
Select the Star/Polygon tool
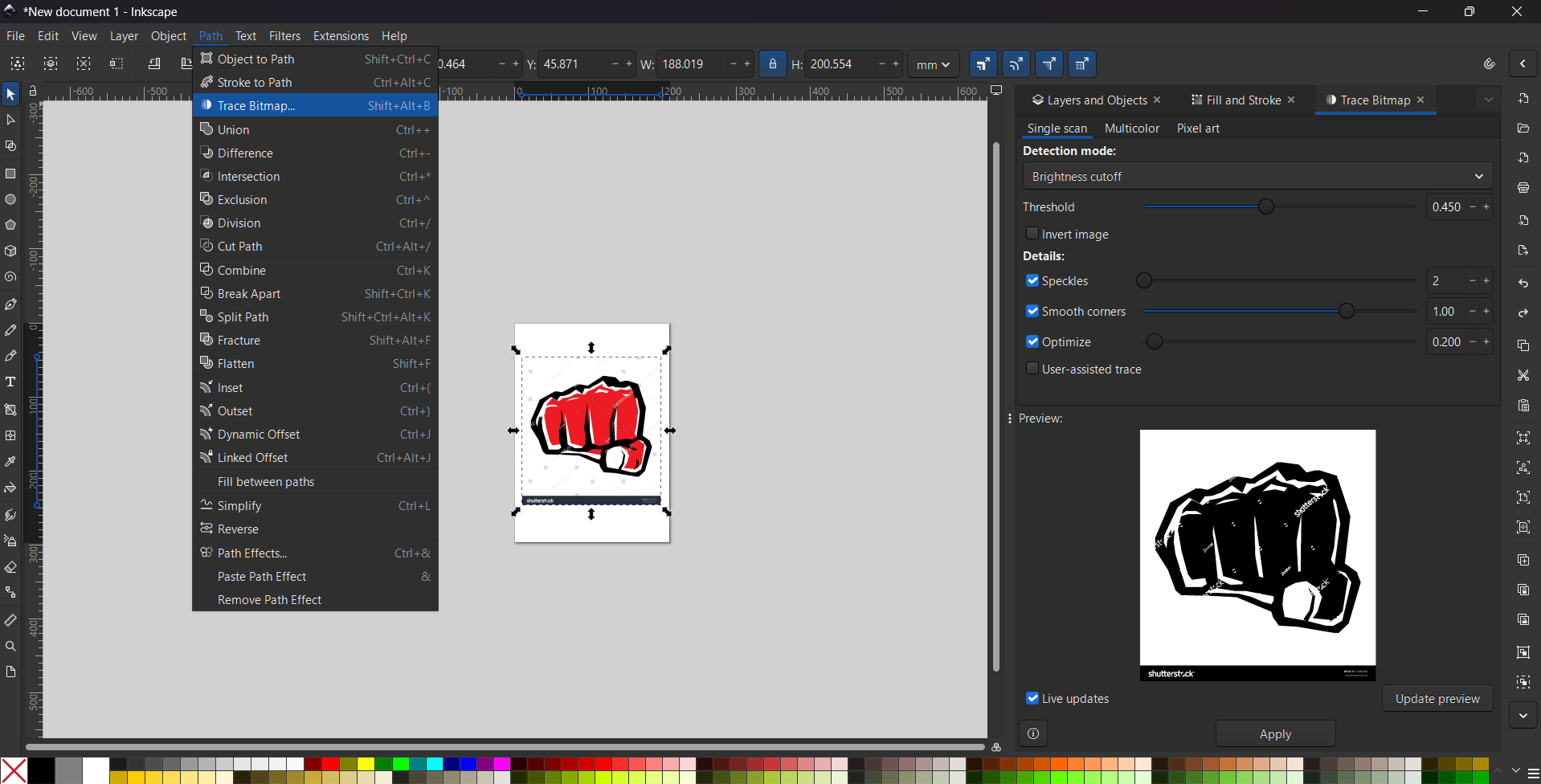click(10, 225)
